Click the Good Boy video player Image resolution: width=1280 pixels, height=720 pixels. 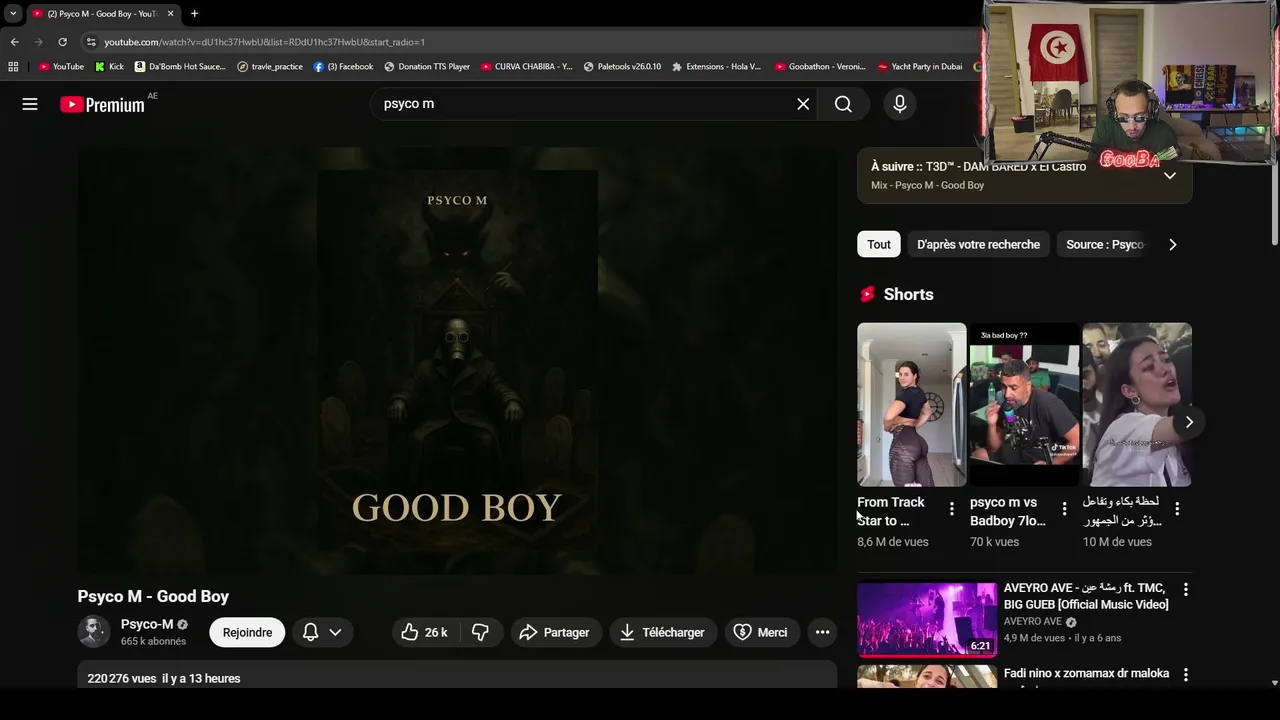pyautogui.click(x=457, y=361)
